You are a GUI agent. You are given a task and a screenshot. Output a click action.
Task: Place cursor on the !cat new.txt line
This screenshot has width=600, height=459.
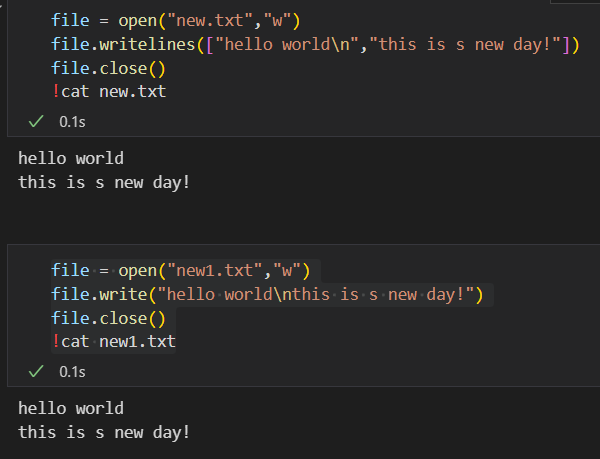[109, 93]
